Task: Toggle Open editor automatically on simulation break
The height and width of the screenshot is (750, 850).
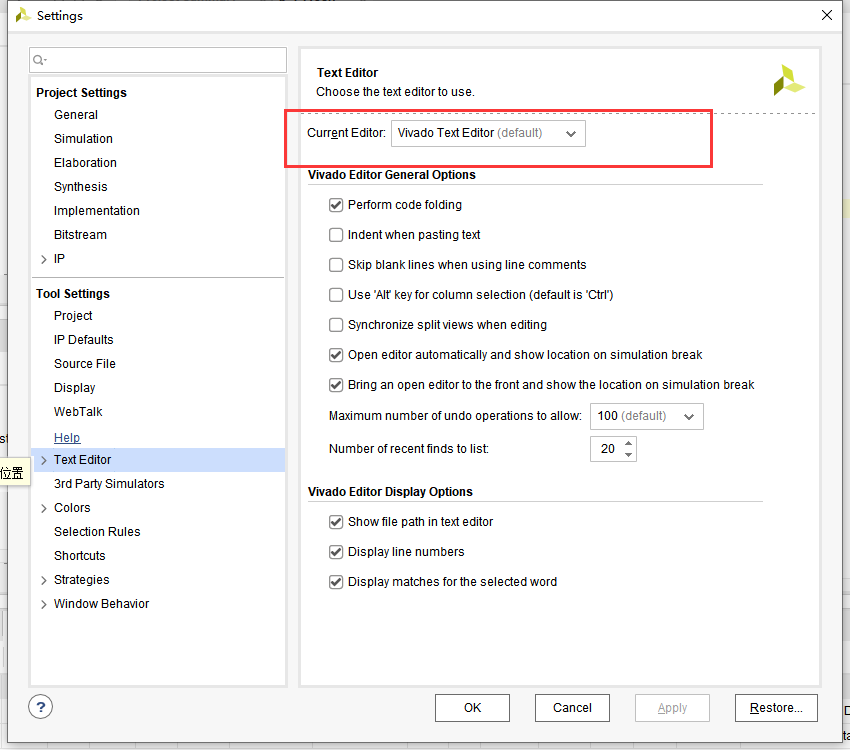Action: [x=336, y=355]
